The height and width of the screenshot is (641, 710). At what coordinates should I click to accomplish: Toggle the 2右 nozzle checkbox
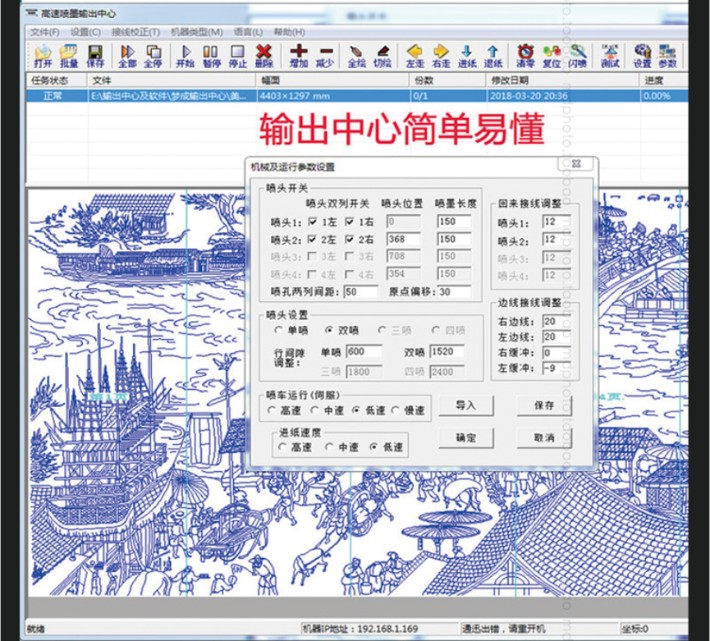350,240
